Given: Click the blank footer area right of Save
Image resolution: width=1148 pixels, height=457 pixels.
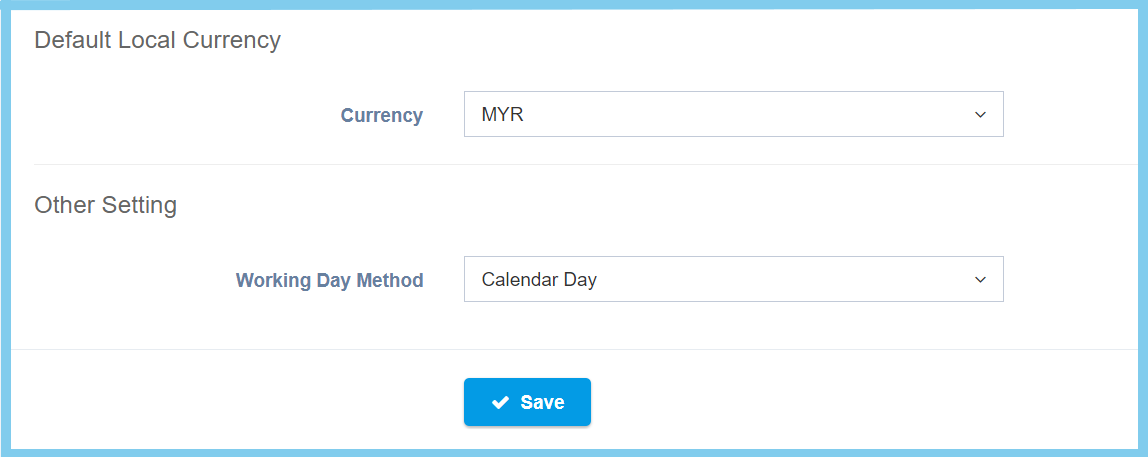Looking at the screenshot, I should pyautogui.click(x=850, y=402).
